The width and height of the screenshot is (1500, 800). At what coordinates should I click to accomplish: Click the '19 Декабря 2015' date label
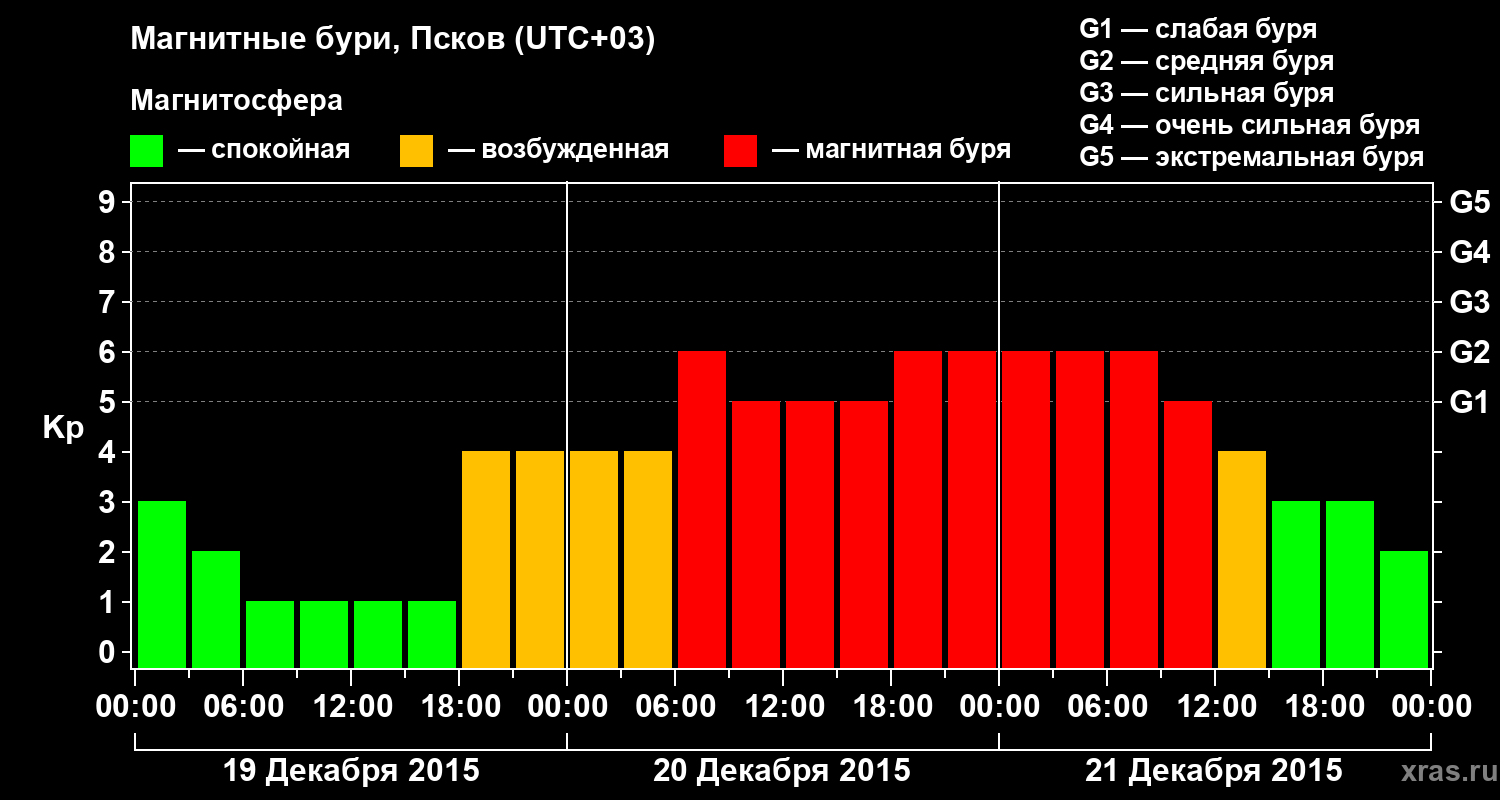351,771
